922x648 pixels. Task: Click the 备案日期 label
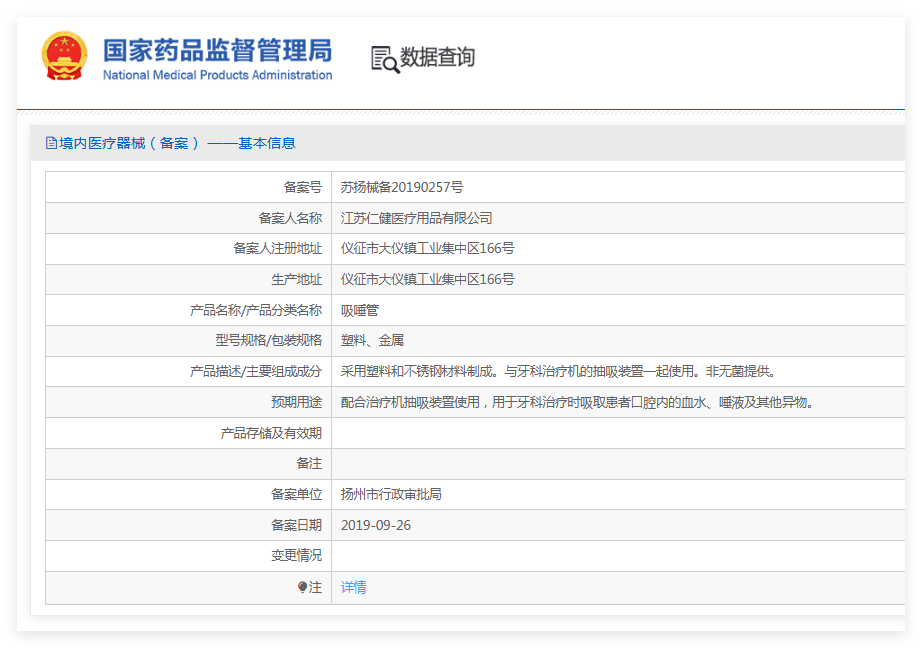296,525
